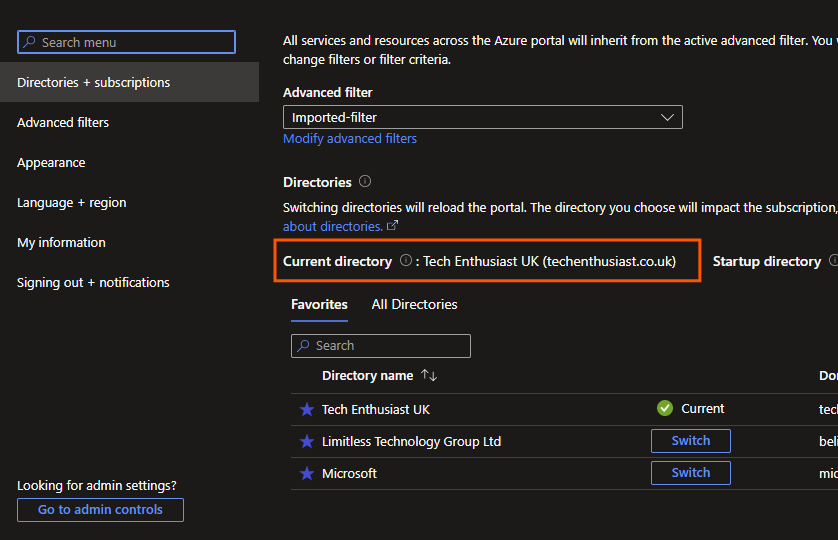Click the info icon beside Current directory

pos(406,260)
